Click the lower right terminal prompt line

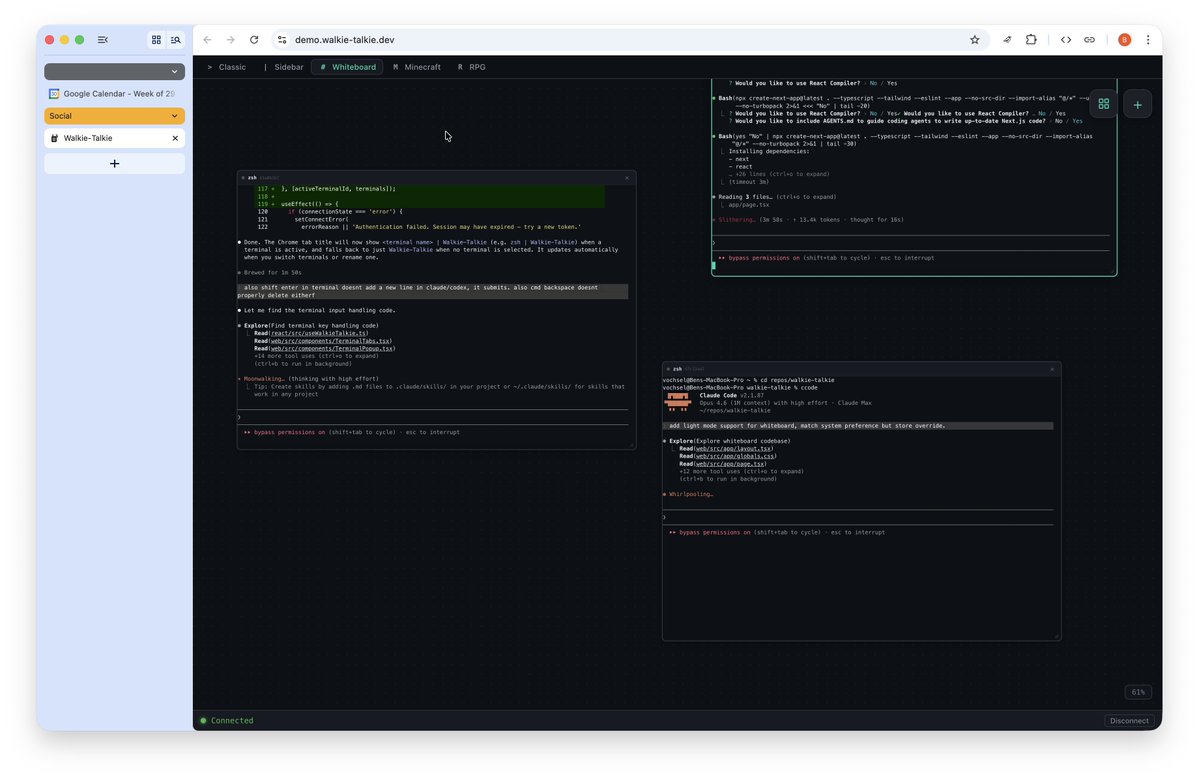pyautogui.click(x=858, y=518)
